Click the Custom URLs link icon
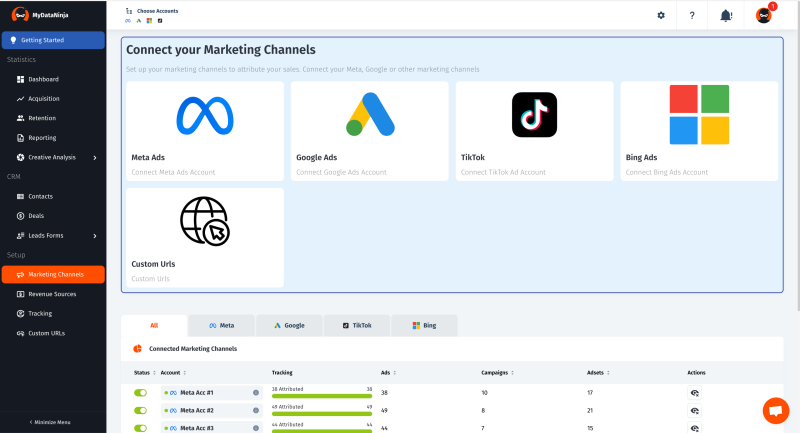800x433 pixels. [20, 333]
